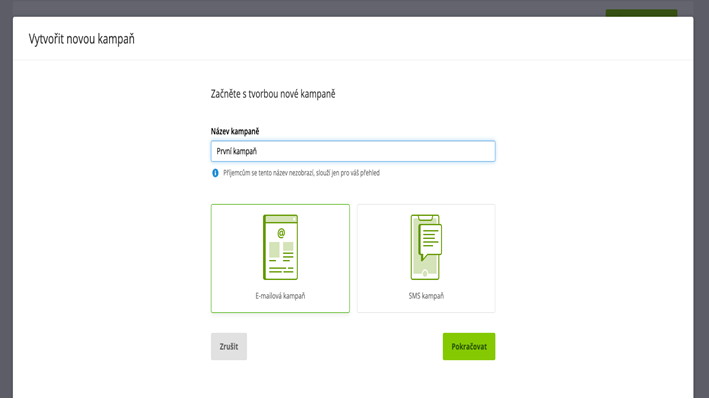Click the "Začněte s tvorbou nové kampaně" heading
The image size is (709, 399).
tap(273, 94)
